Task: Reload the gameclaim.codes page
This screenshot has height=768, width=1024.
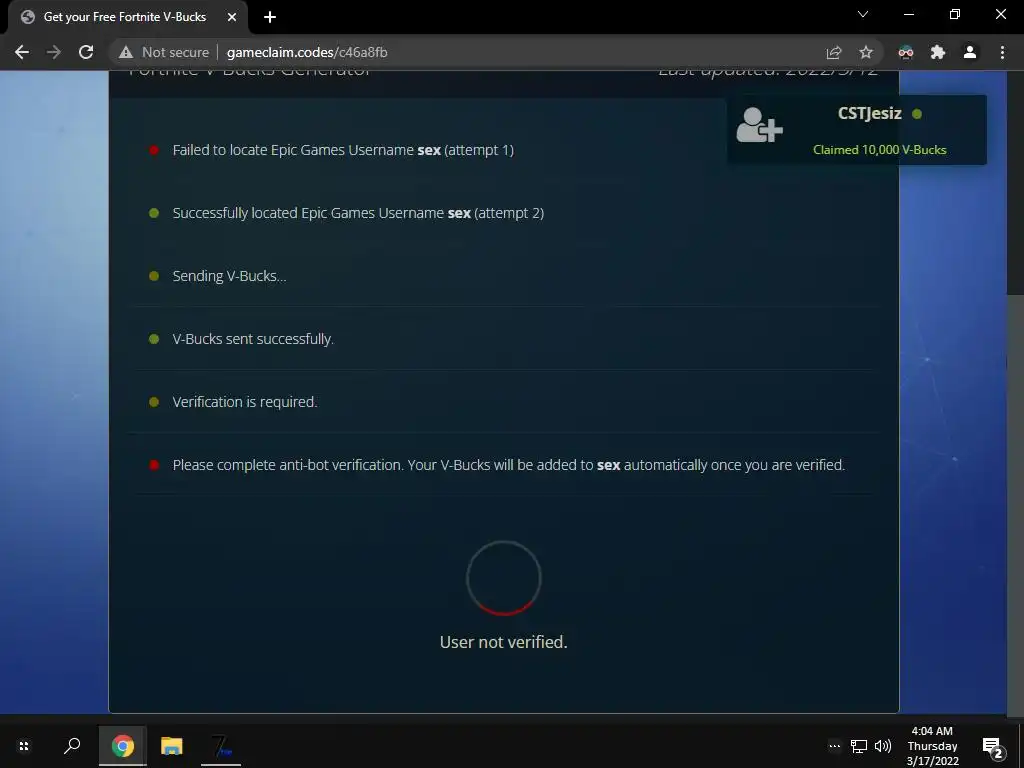Action: [x=86, y=52]
